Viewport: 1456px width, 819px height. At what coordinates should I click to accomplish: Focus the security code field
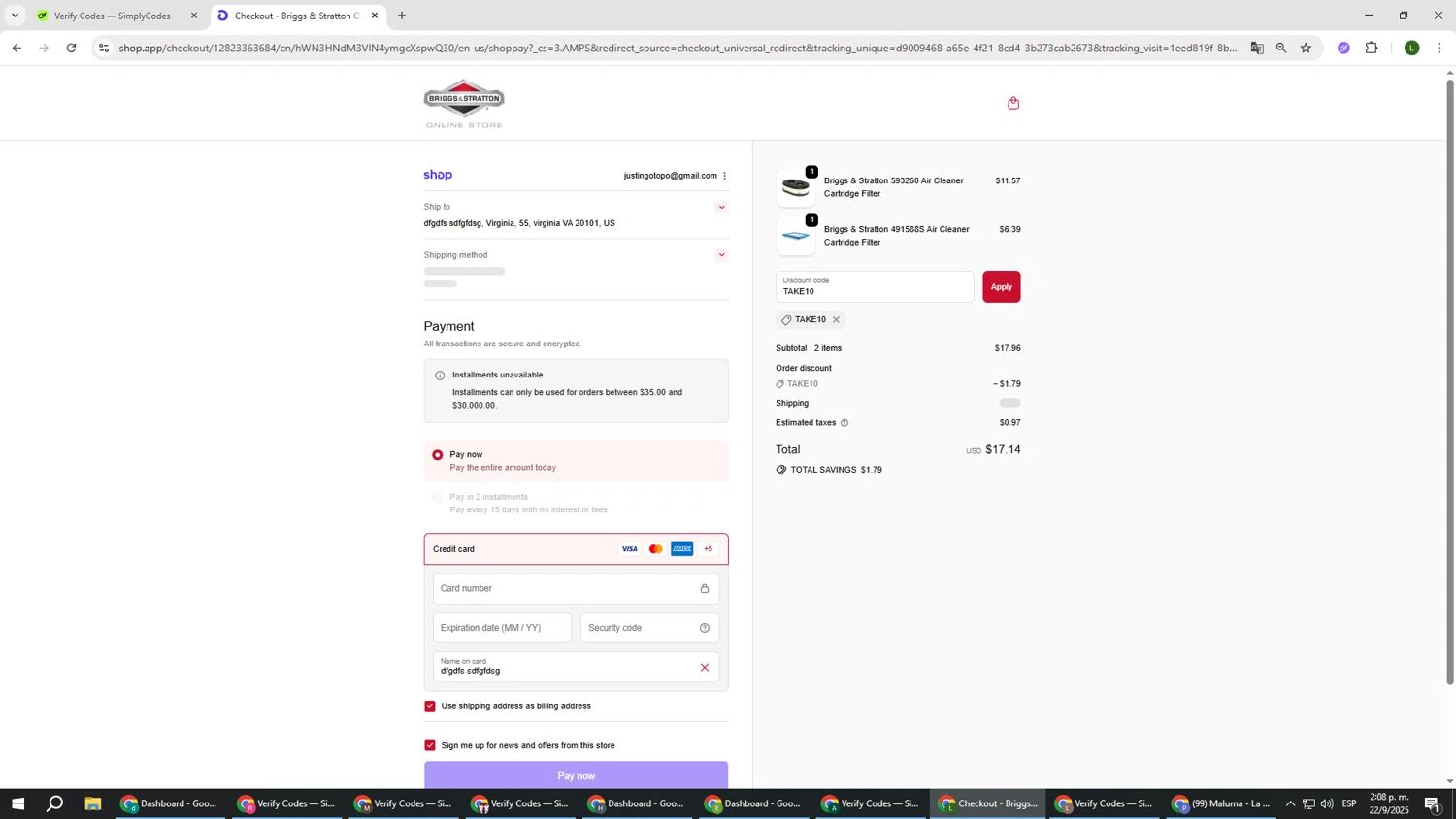point(649,628)
